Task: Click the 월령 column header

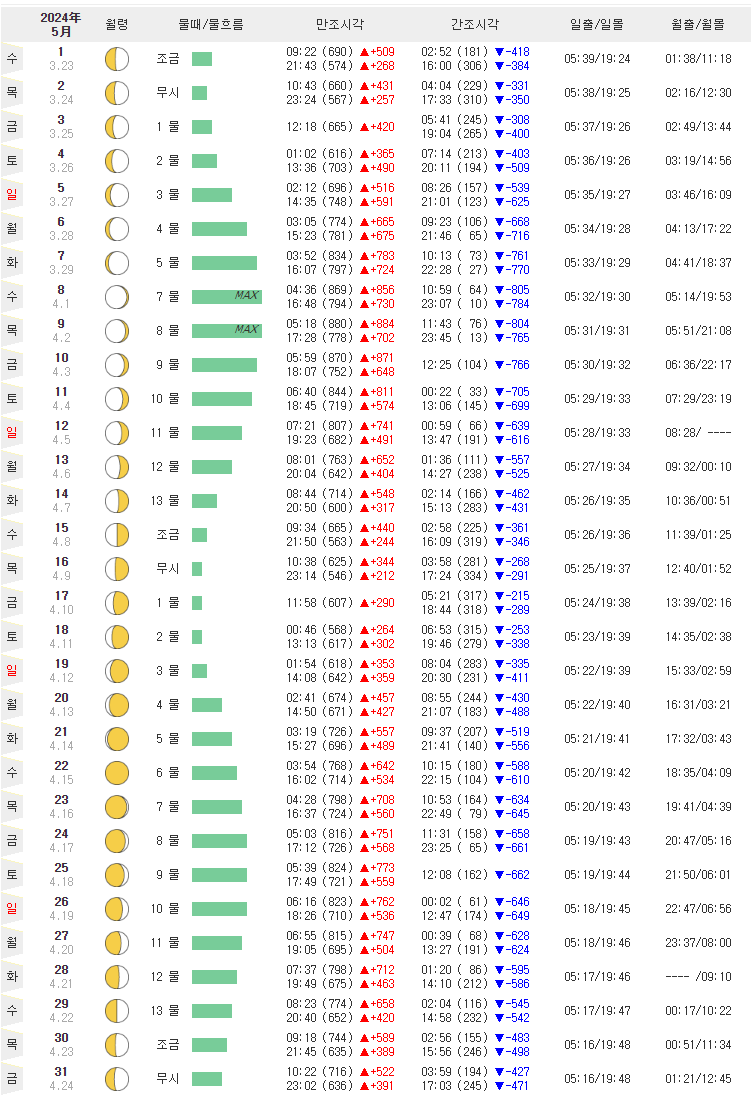Action: [x=117, y=24]
